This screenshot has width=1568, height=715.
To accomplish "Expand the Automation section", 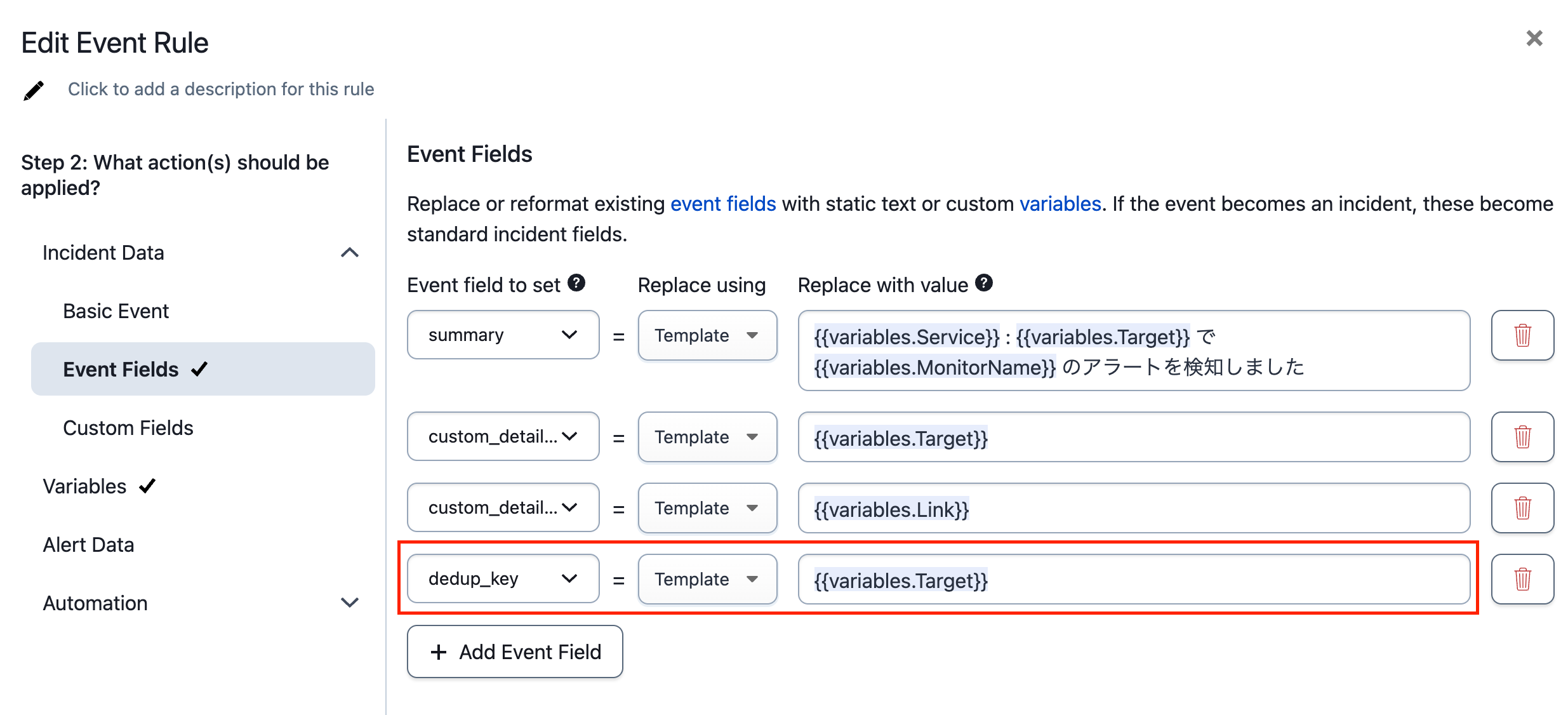I will pos(349,603).
